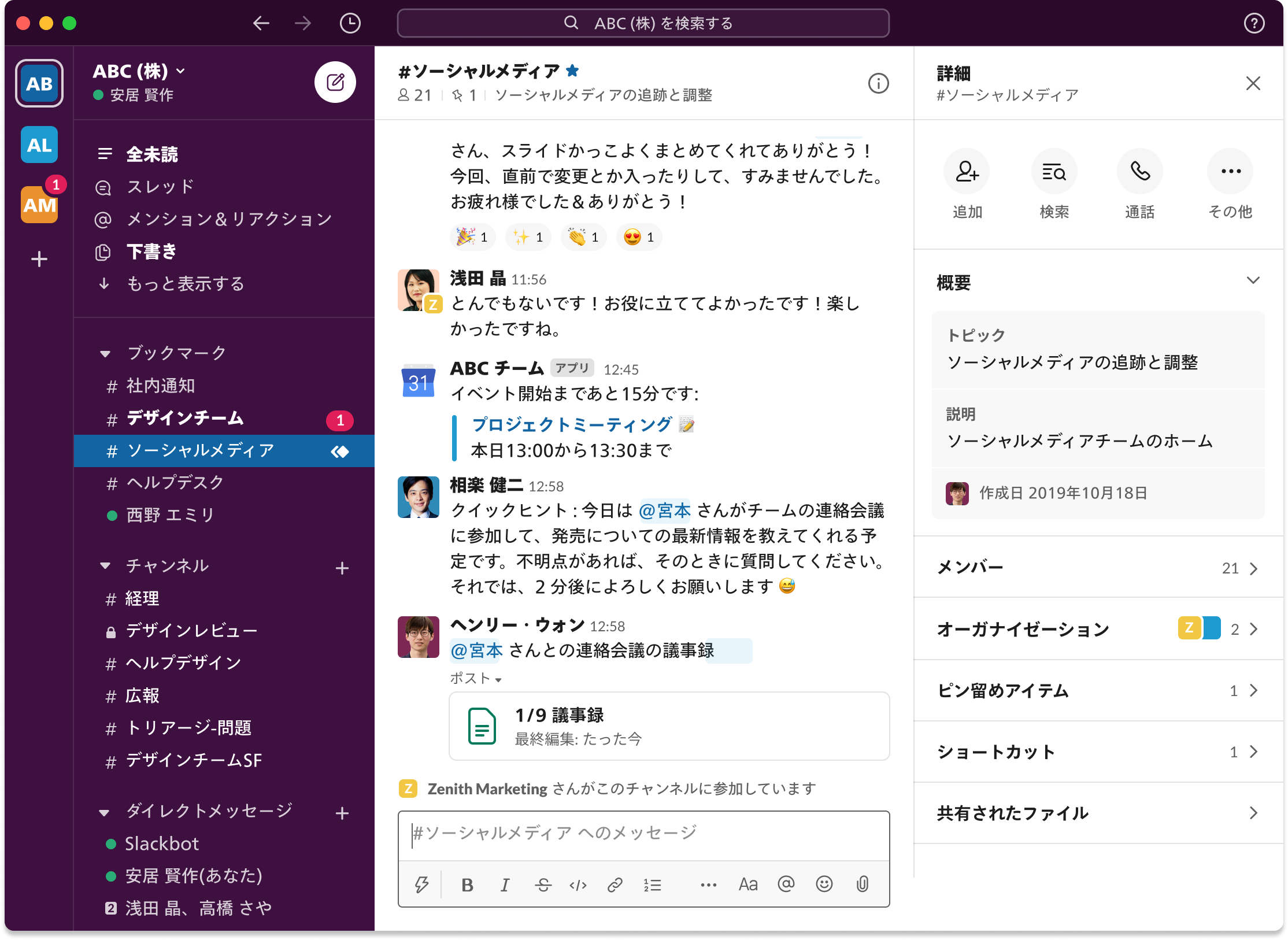Click the lightning shortcuts icon in composer
This screenshot has height=940, width=1288.
point(421,884)
